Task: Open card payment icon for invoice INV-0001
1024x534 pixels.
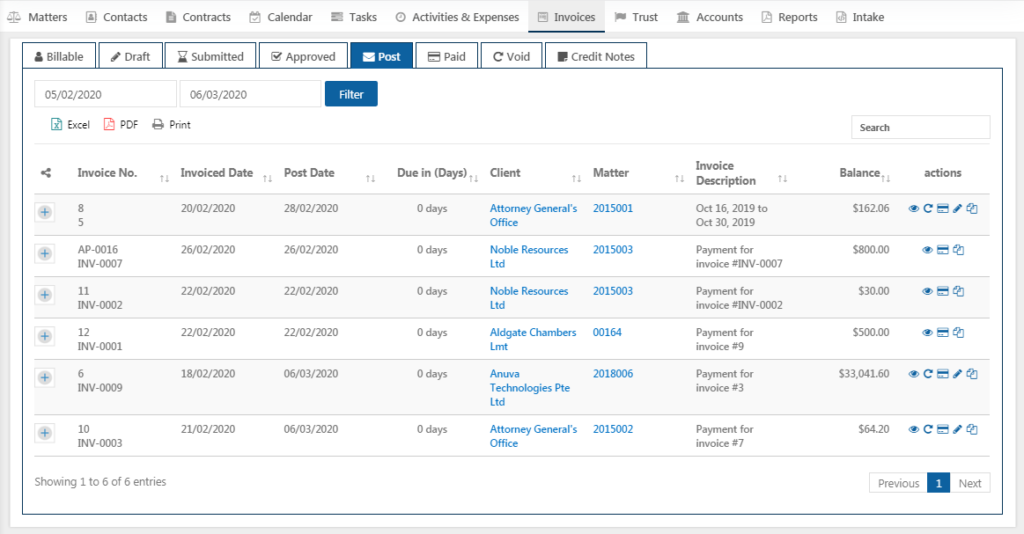Action: tap(942, 333)
